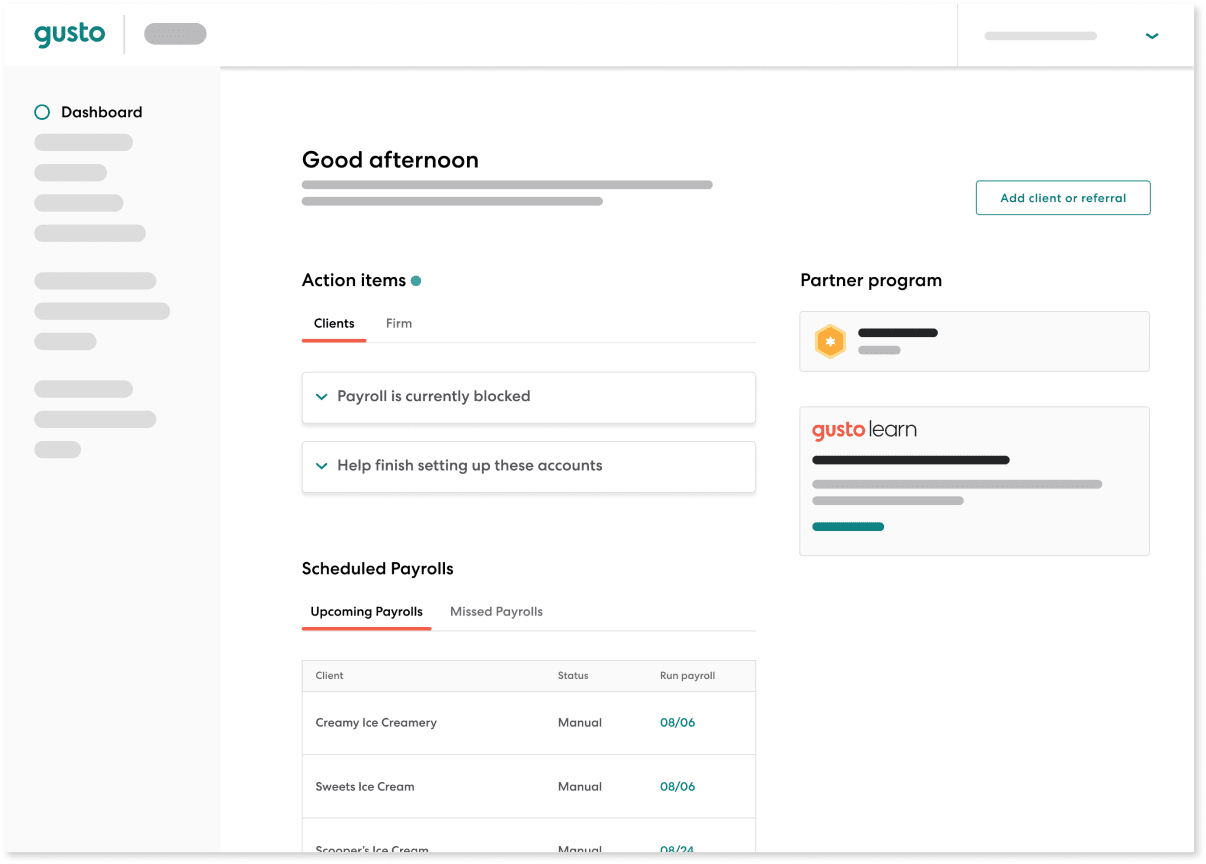Click the Partner program tier card

pyautogui.click(x=974, y=341)
